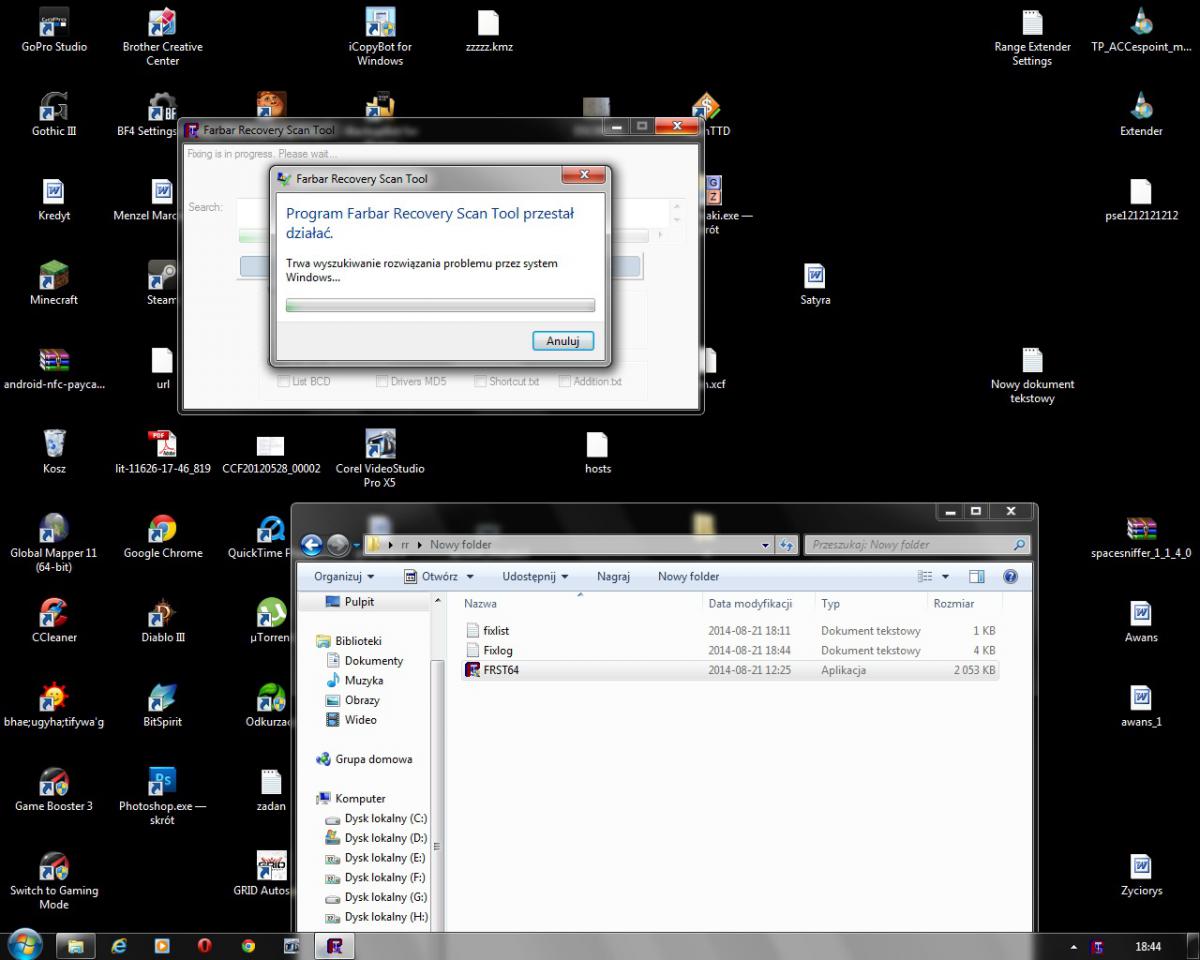Open the Windows Start button
Image resolution: width=1200 pixels, height=960 pixels.
point(24,945)
